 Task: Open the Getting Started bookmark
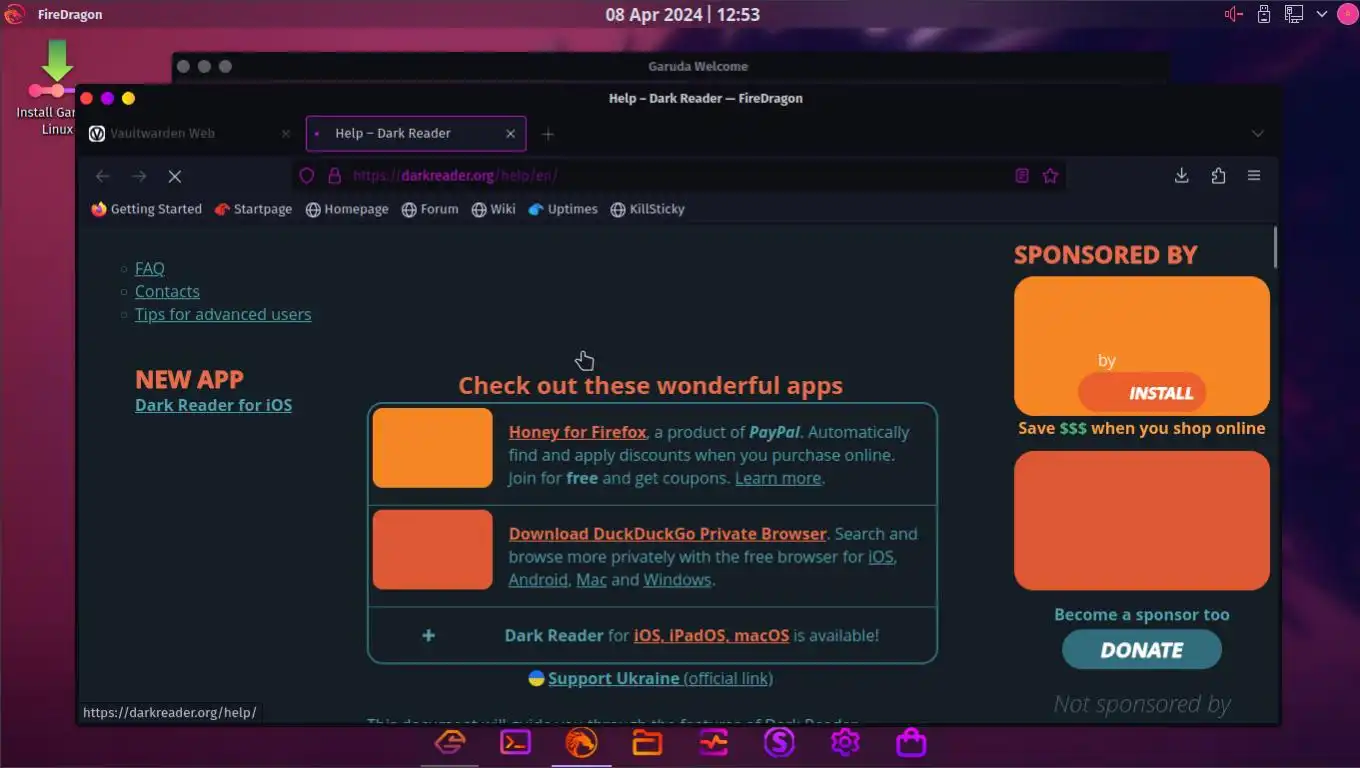[x=146, y=209]
